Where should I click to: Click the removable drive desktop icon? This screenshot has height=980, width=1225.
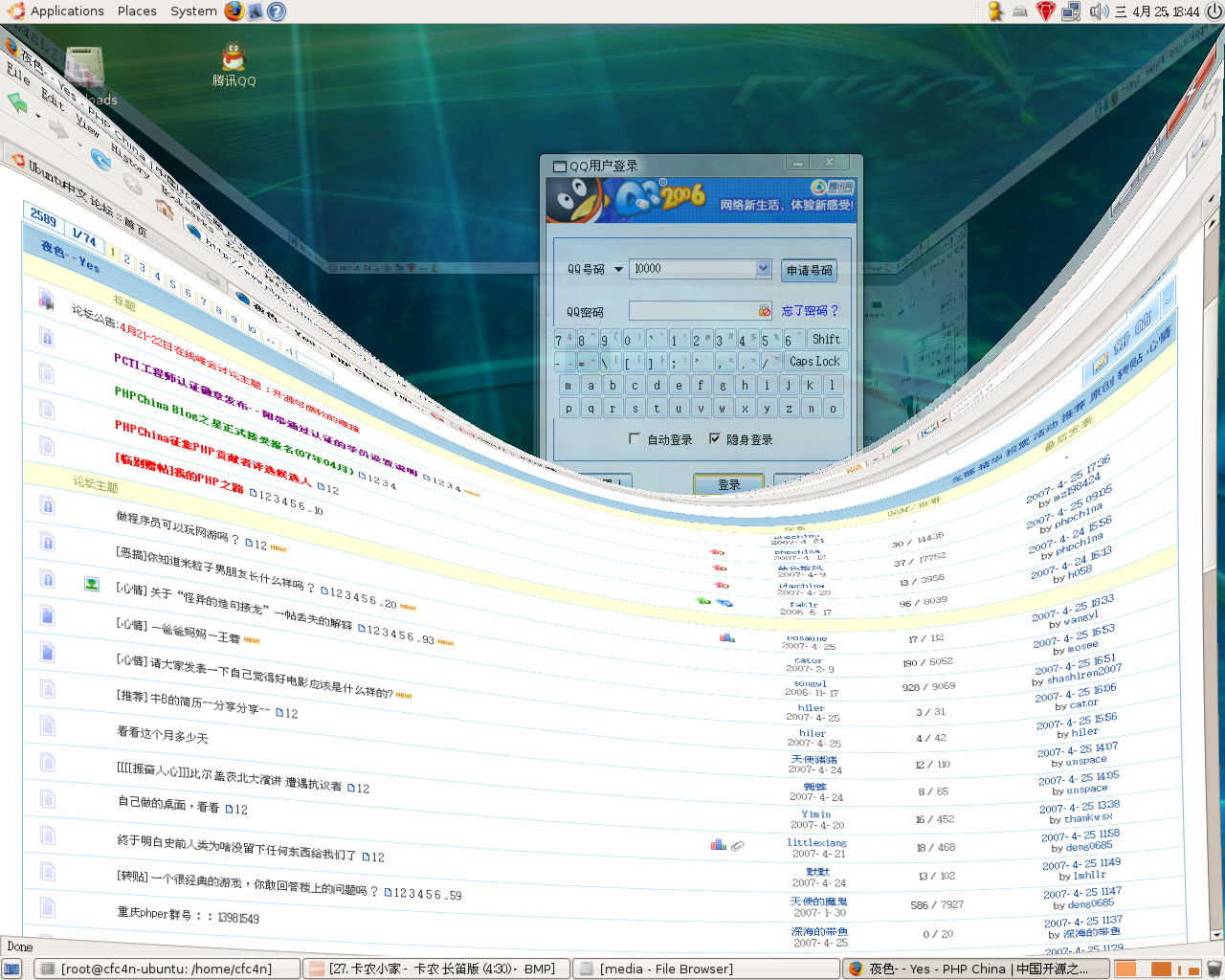84,67
